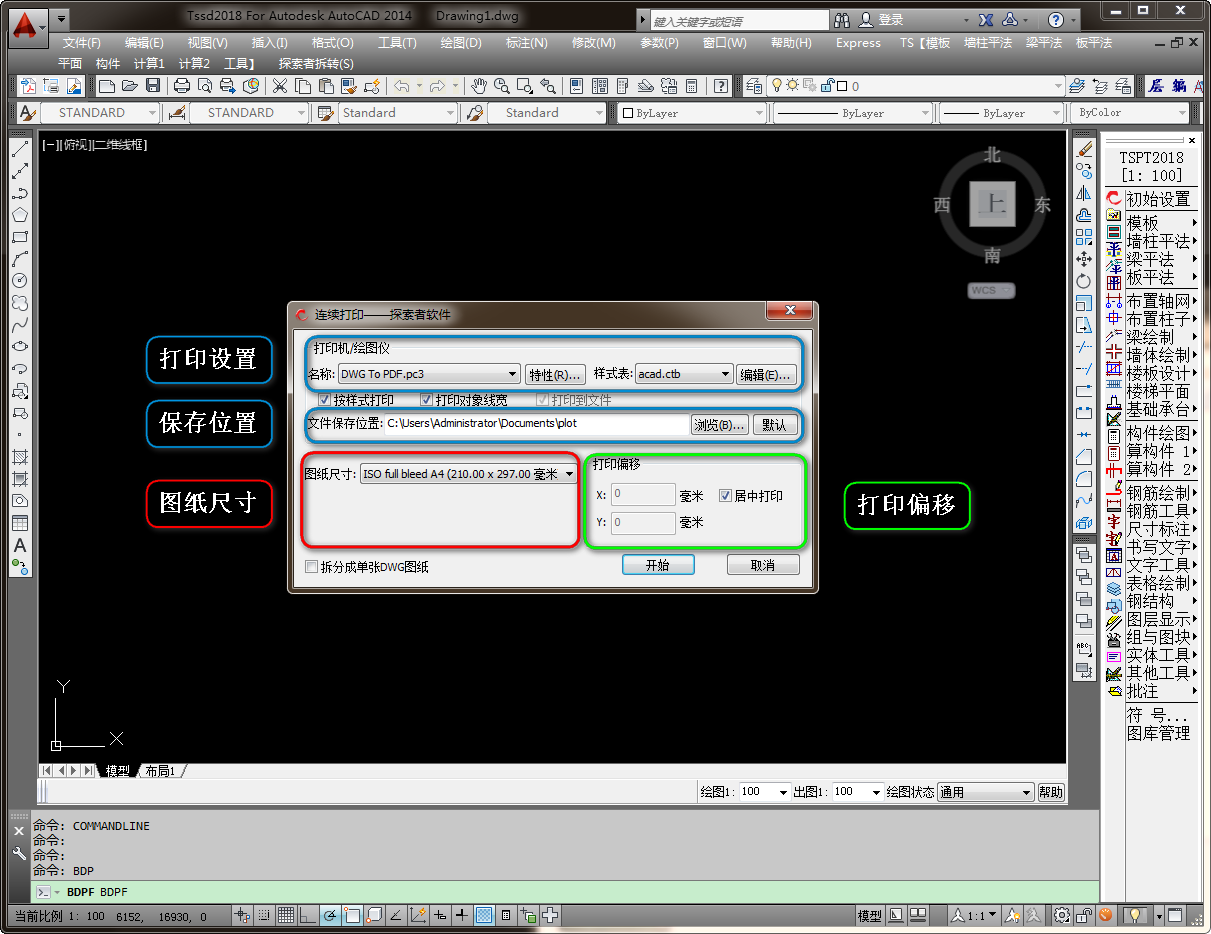Enable 拆分成单张DWG图纸 checkbox
This screenshot has height=934, width=1211.
click(x=312, y=567)
